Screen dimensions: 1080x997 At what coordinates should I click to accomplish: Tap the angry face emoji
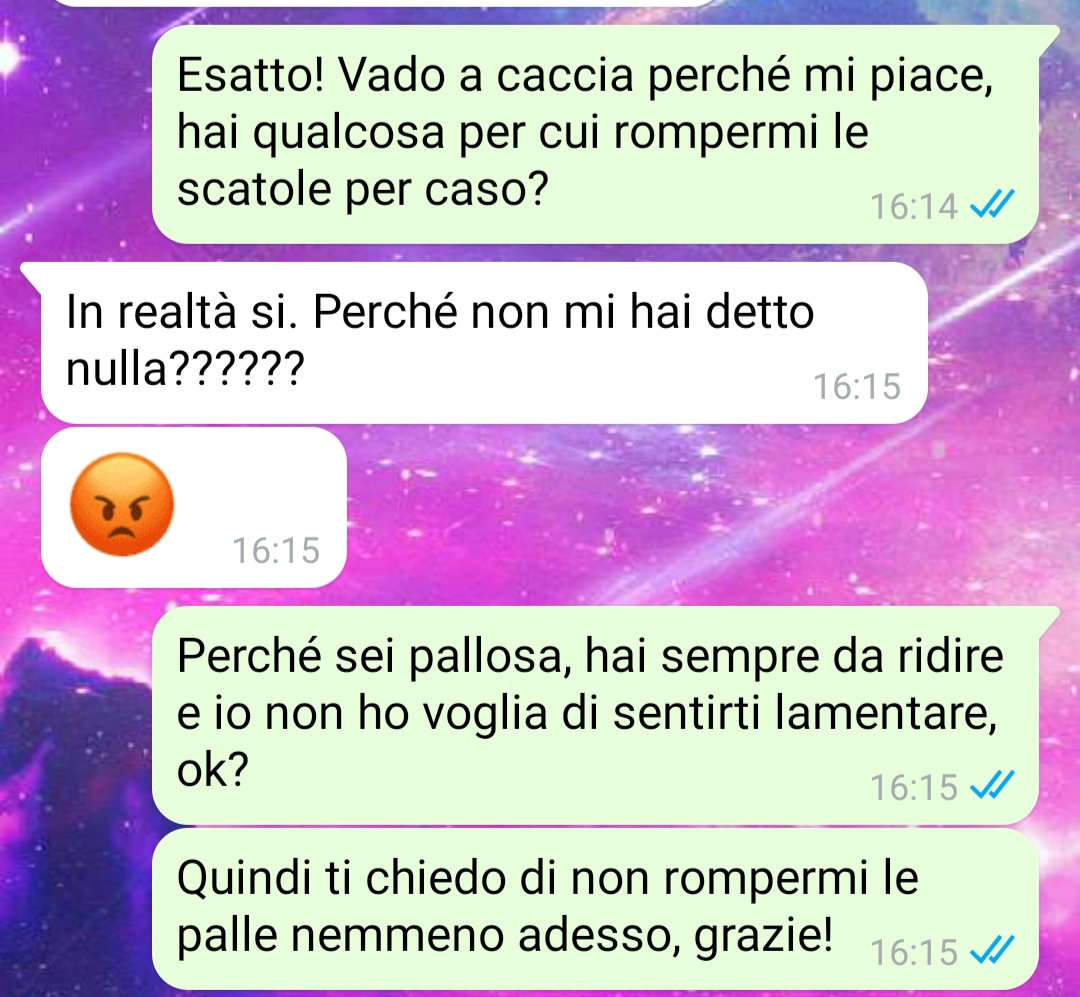[122, 504]
